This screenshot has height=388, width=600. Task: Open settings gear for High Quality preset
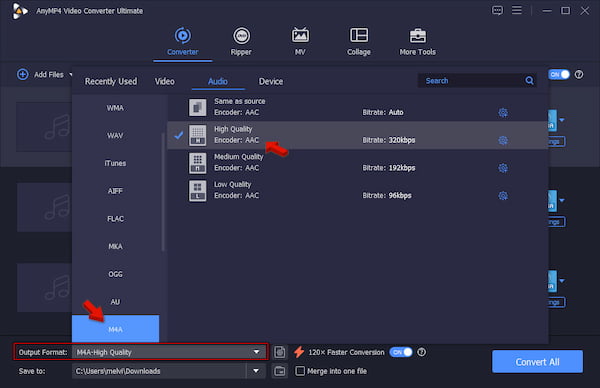(x=503, y=140)
